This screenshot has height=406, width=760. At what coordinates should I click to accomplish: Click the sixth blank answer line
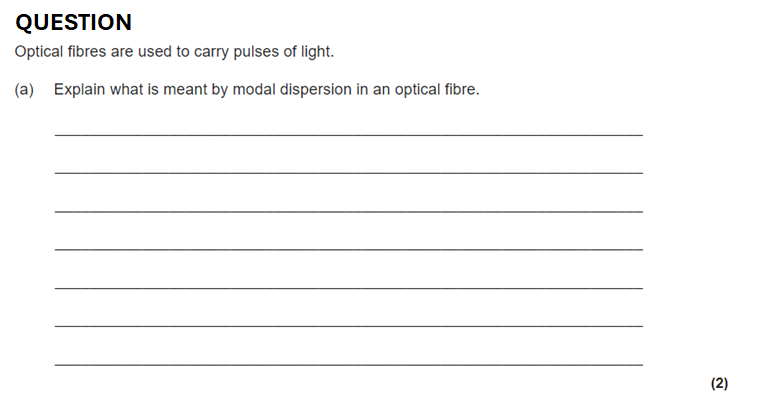pyautogui.click(x=348, y=325)
